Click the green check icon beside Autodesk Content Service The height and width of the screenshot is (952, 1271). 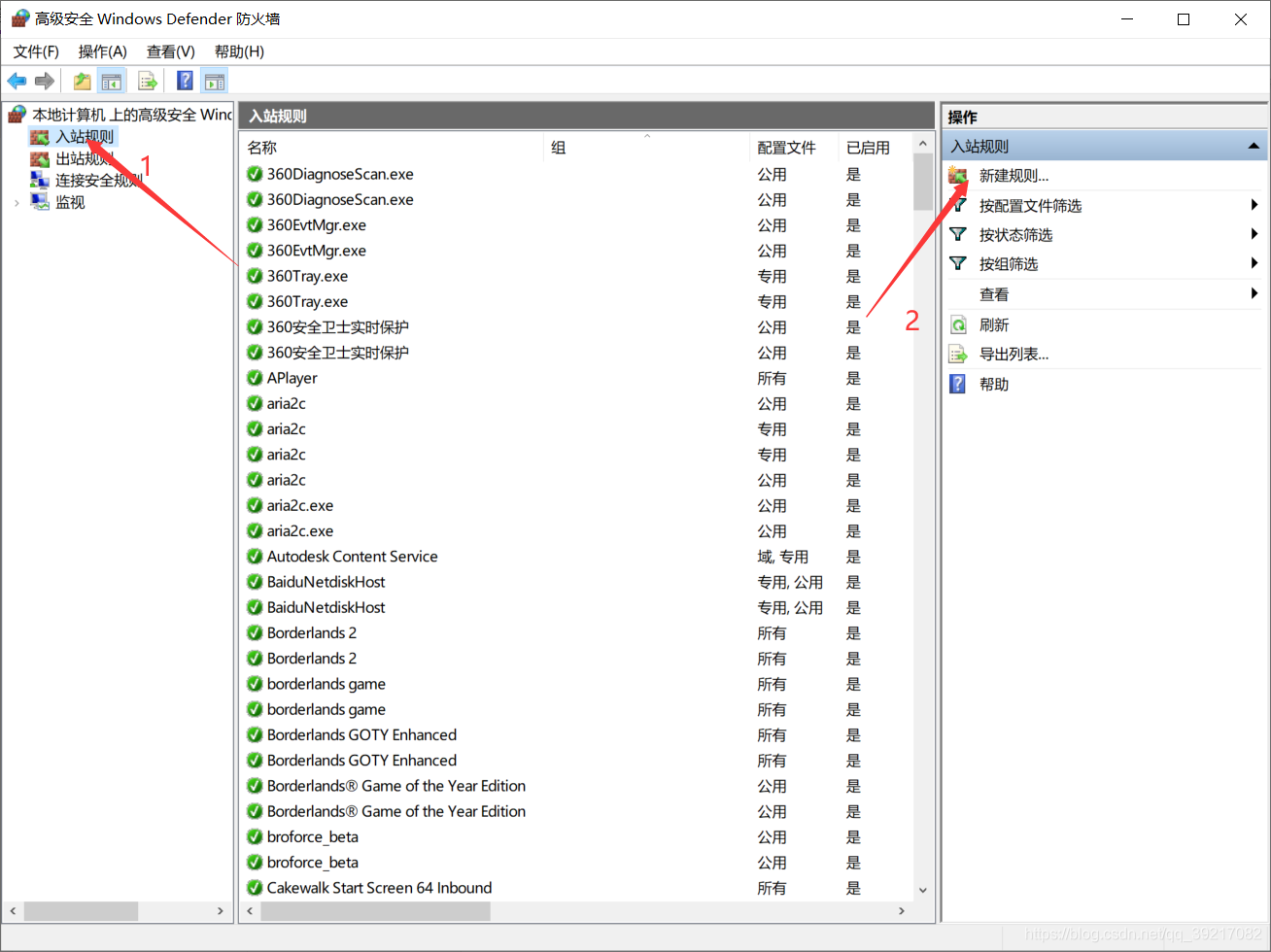(x=255, y=557)
